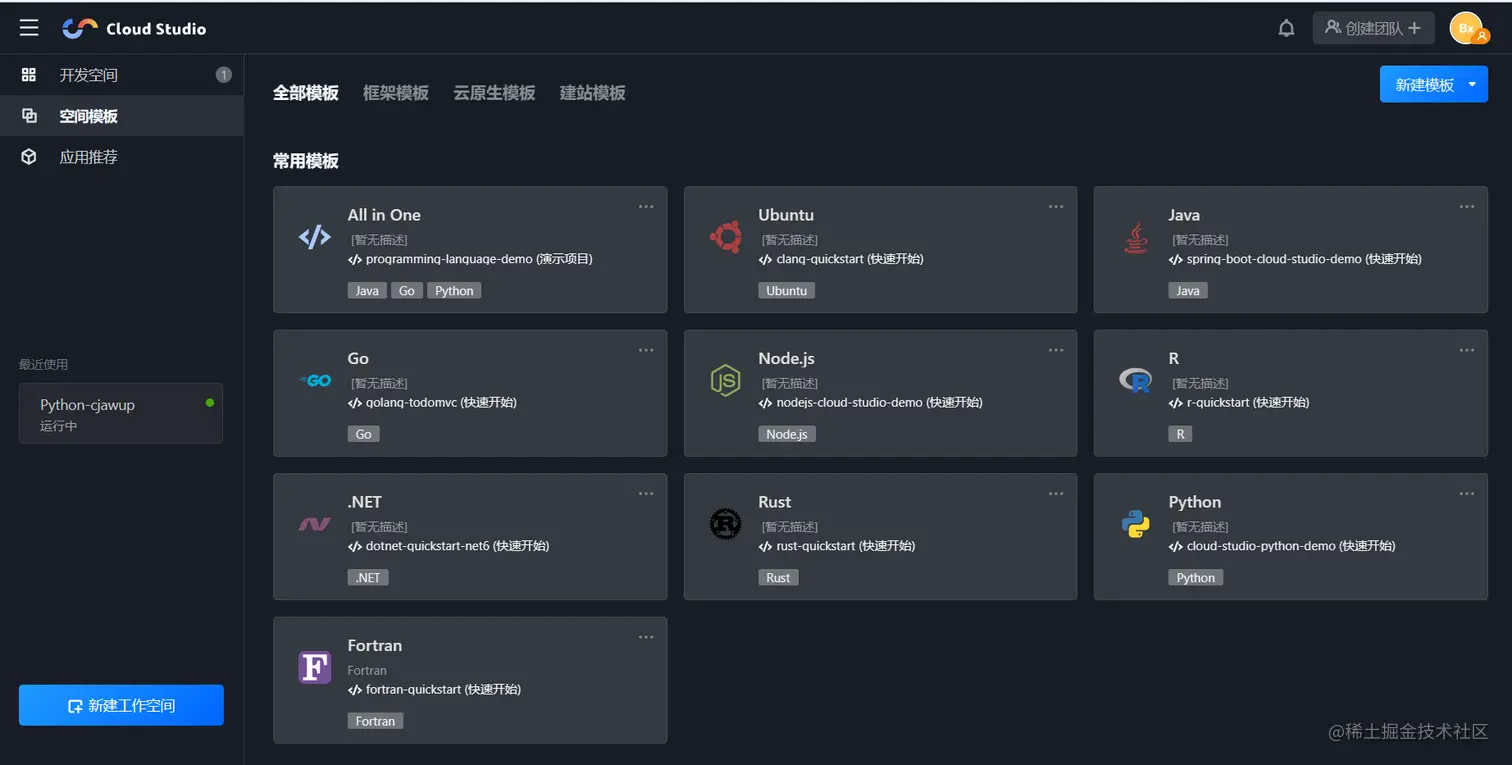Viewport: 1512px width, 765px height.
Task: Open more options on Rust card
Action: click(1056, 494)
